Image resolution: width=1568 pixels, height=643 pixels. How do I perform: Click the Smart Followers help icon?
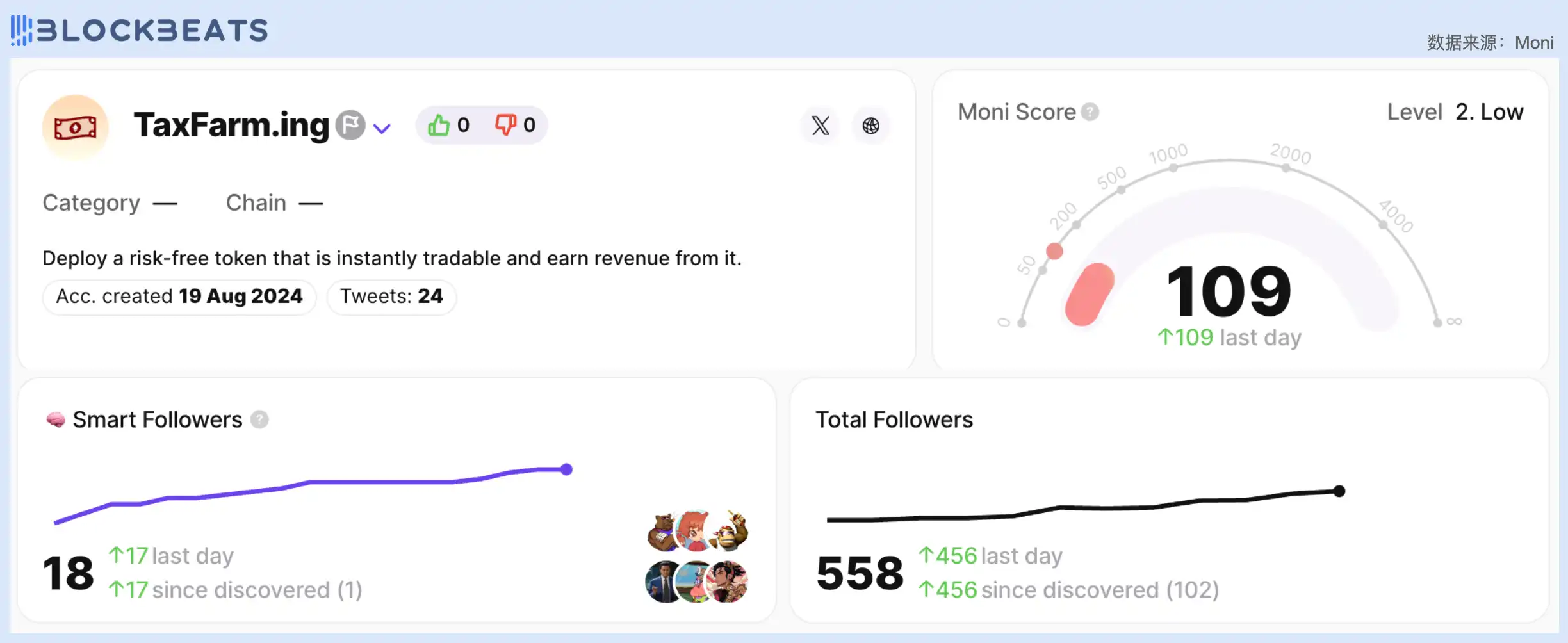coord(259,419)
